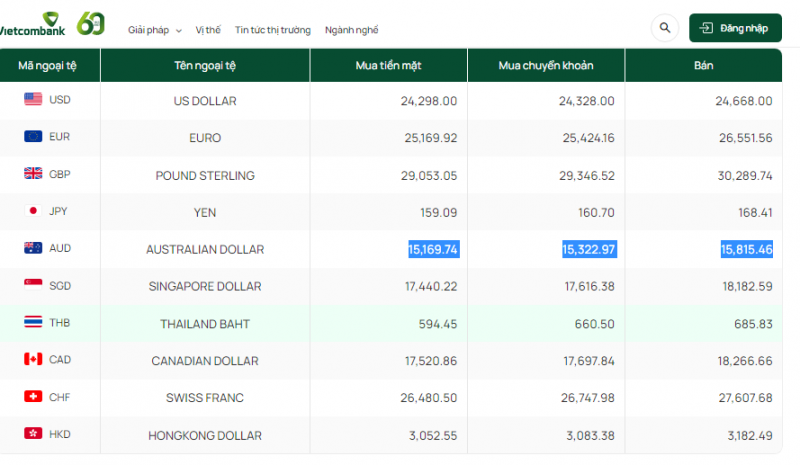
Task: Go to the Ngành nghề menu
Action: click(352, 30)
